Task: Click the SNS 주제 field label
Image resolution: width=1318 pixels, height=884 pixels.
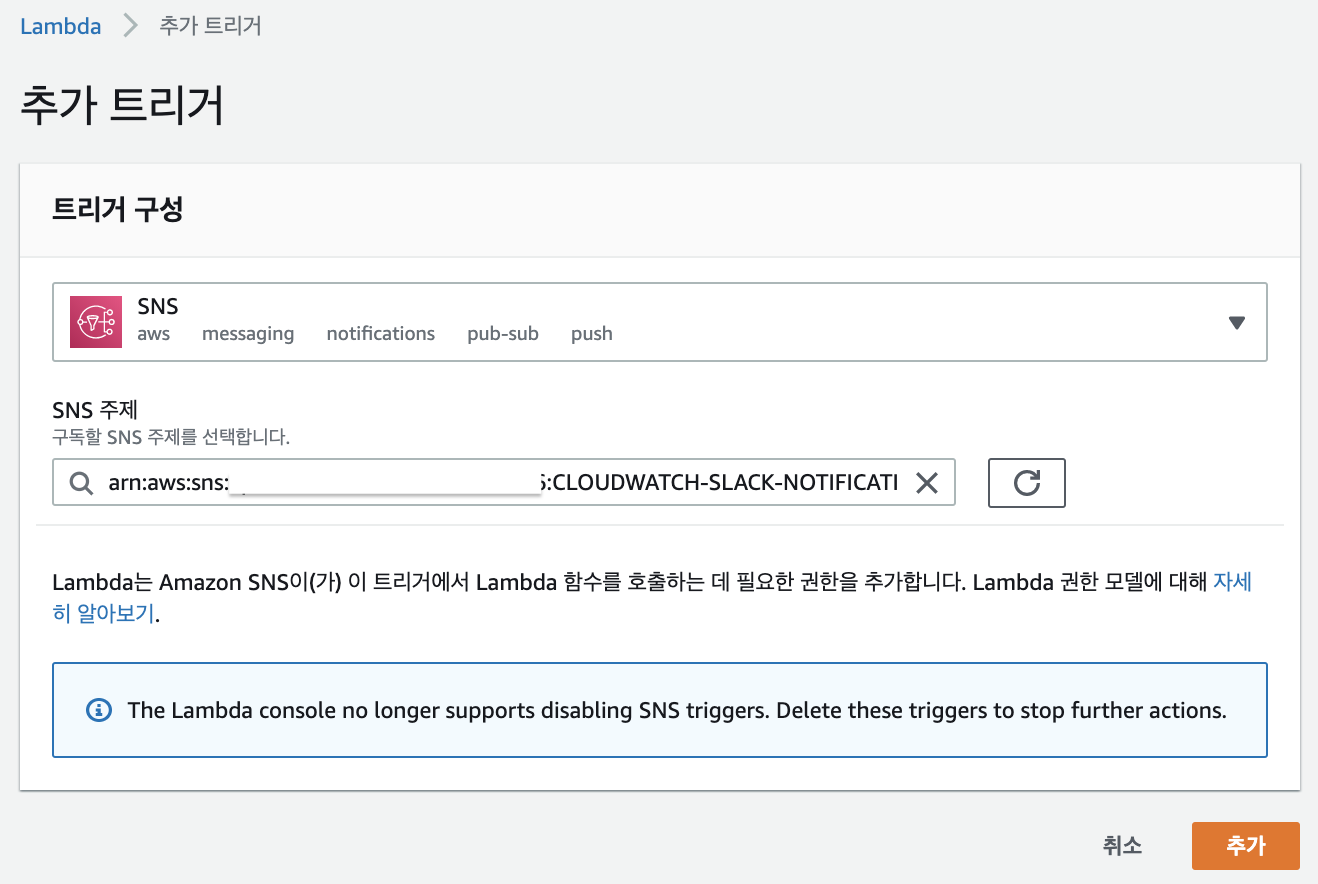Action: [95, 410]
